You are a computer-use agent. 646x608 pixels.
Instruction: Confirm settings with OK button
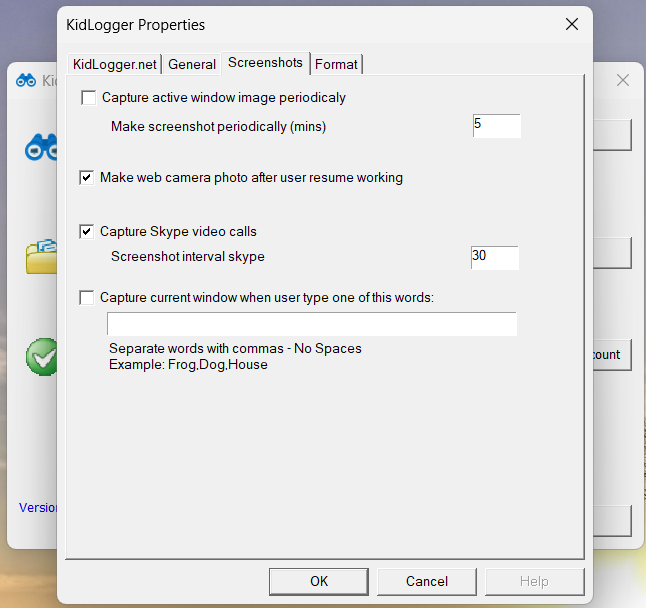point(319,581)
